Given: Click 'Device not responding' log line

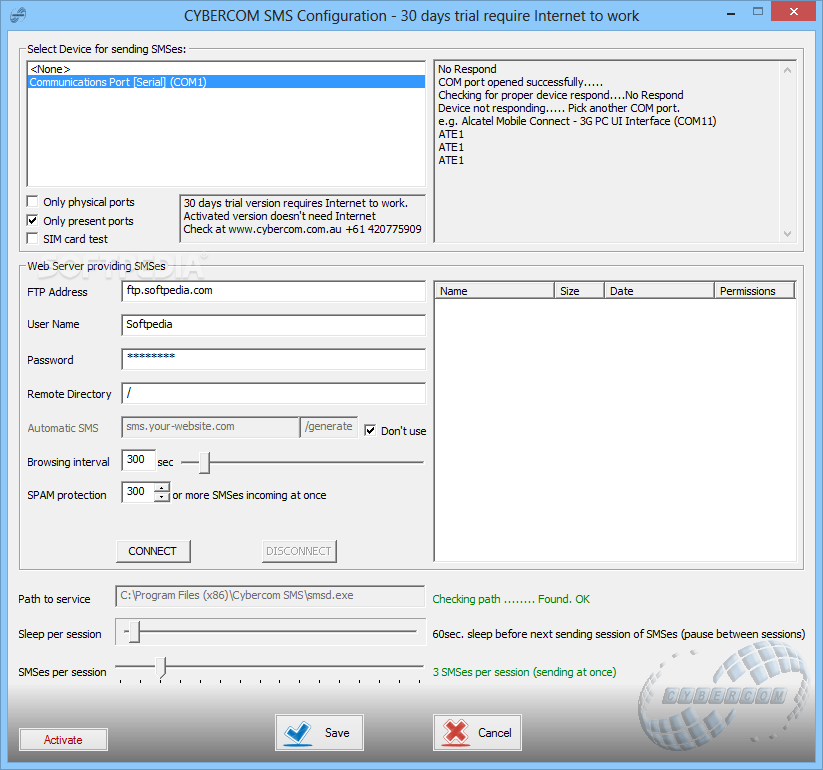Looking at the screenshot, I should pyautogui.click(x=559, y=108).
